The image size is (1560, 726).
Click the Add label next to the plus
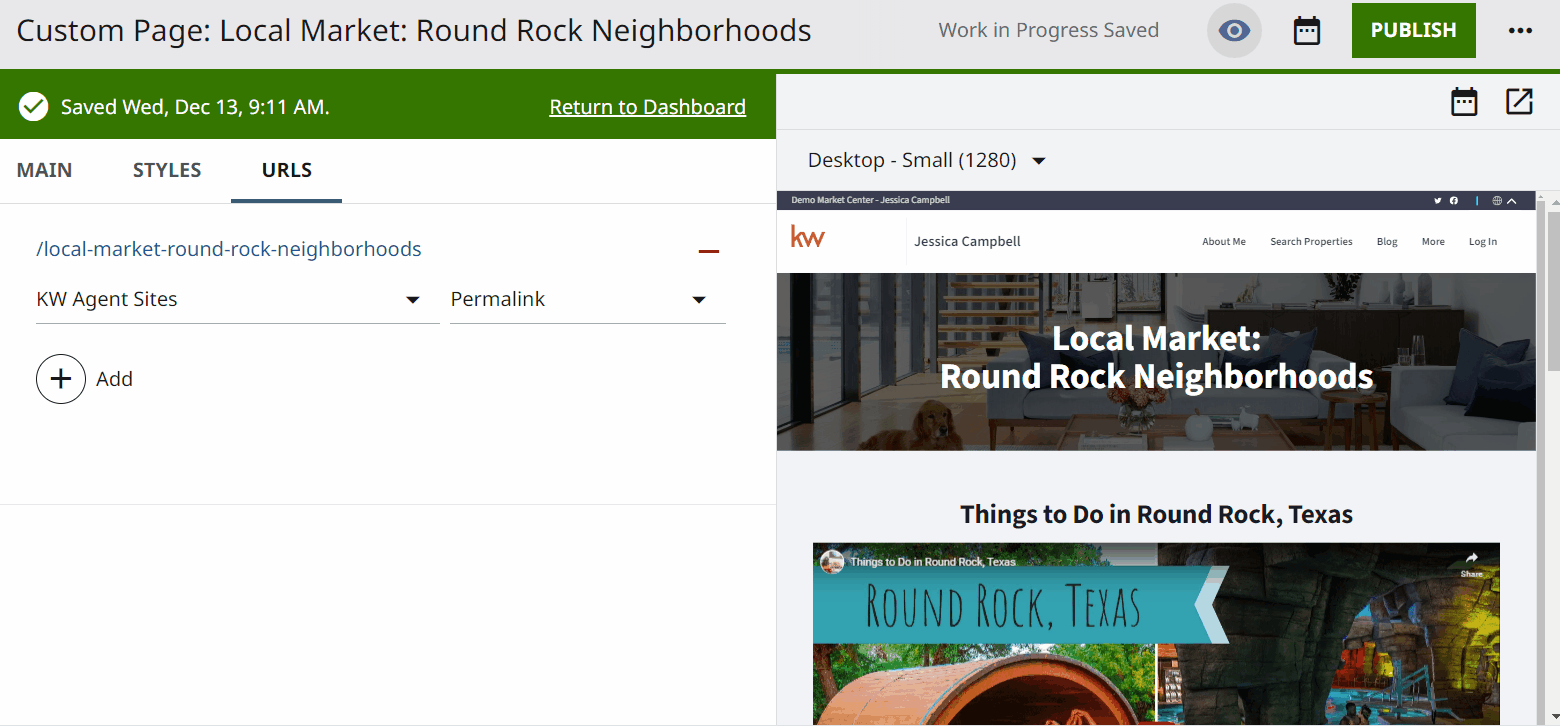pyautogui.click(x=115, y=379)
